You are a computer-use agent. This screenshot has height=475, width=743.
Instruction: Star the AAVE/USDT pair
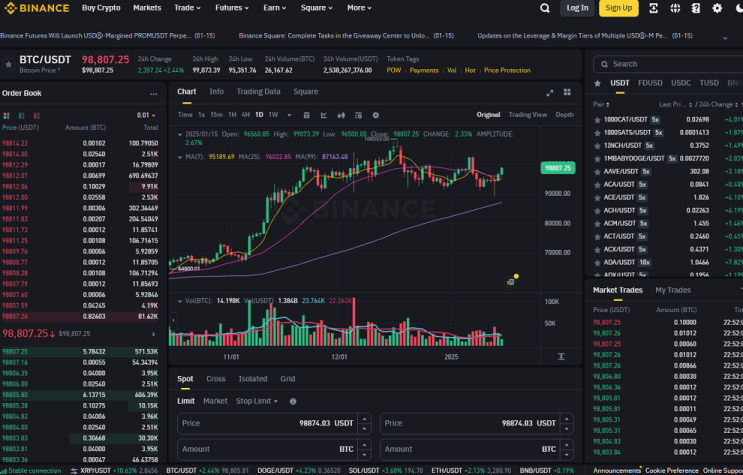[597, 172]
